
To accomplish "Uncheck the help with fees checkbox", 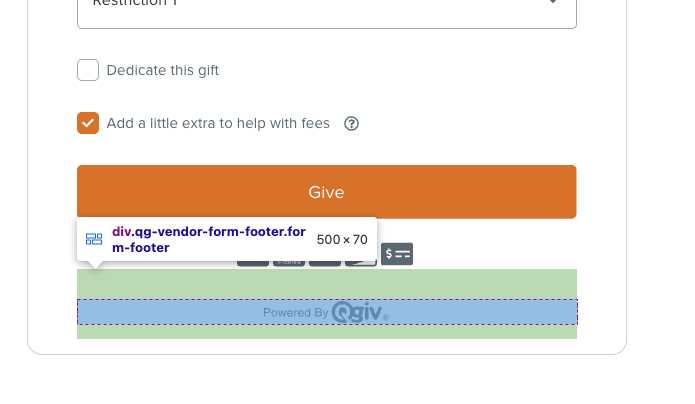I will click(x=88, y=123).
